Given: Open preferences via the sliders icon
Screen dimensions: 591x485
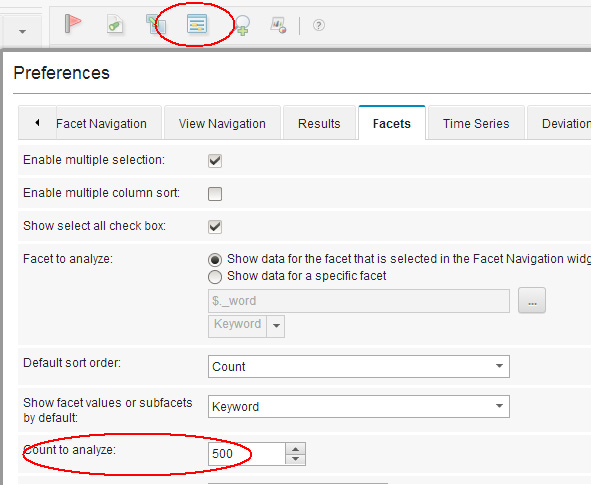Looking at the screenshot, I should [x=197, y=24].
